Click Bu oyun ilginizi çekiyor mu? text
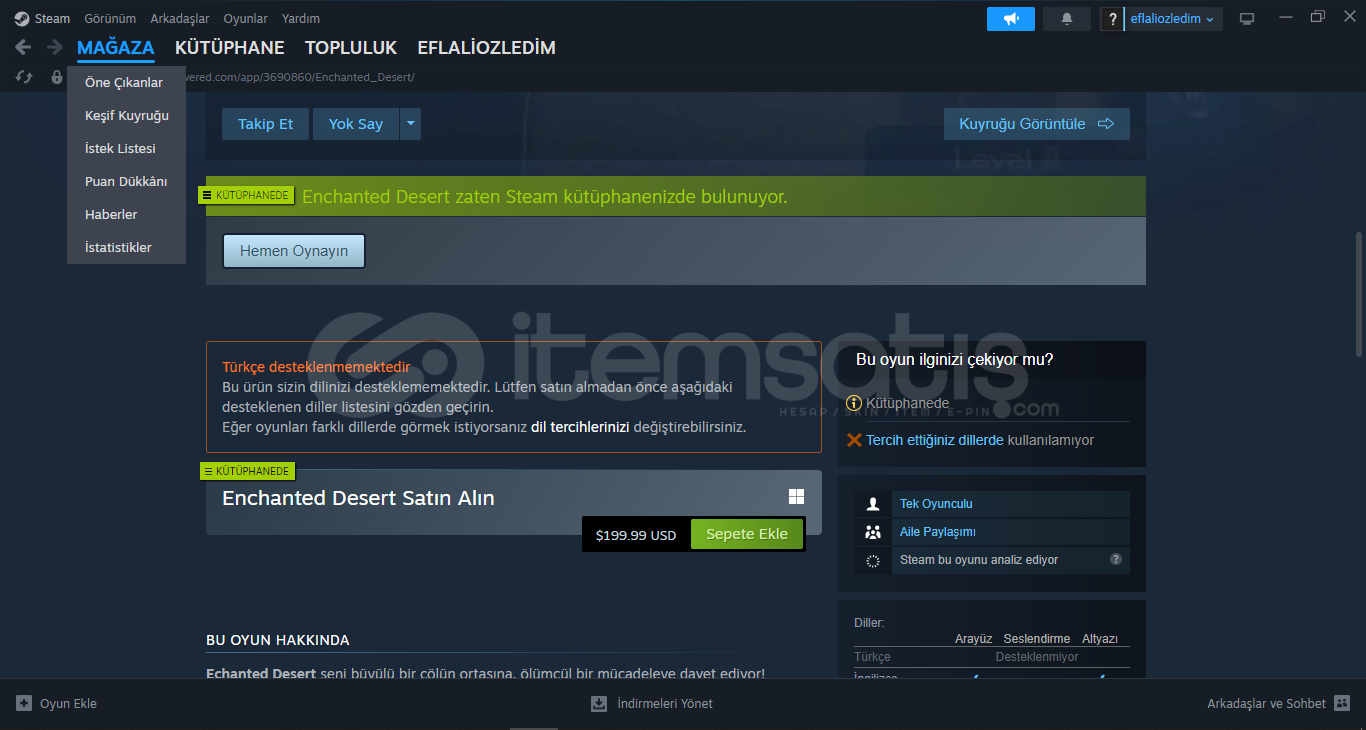The width and height of the screenshot is (1366, 730). point(954,359)
